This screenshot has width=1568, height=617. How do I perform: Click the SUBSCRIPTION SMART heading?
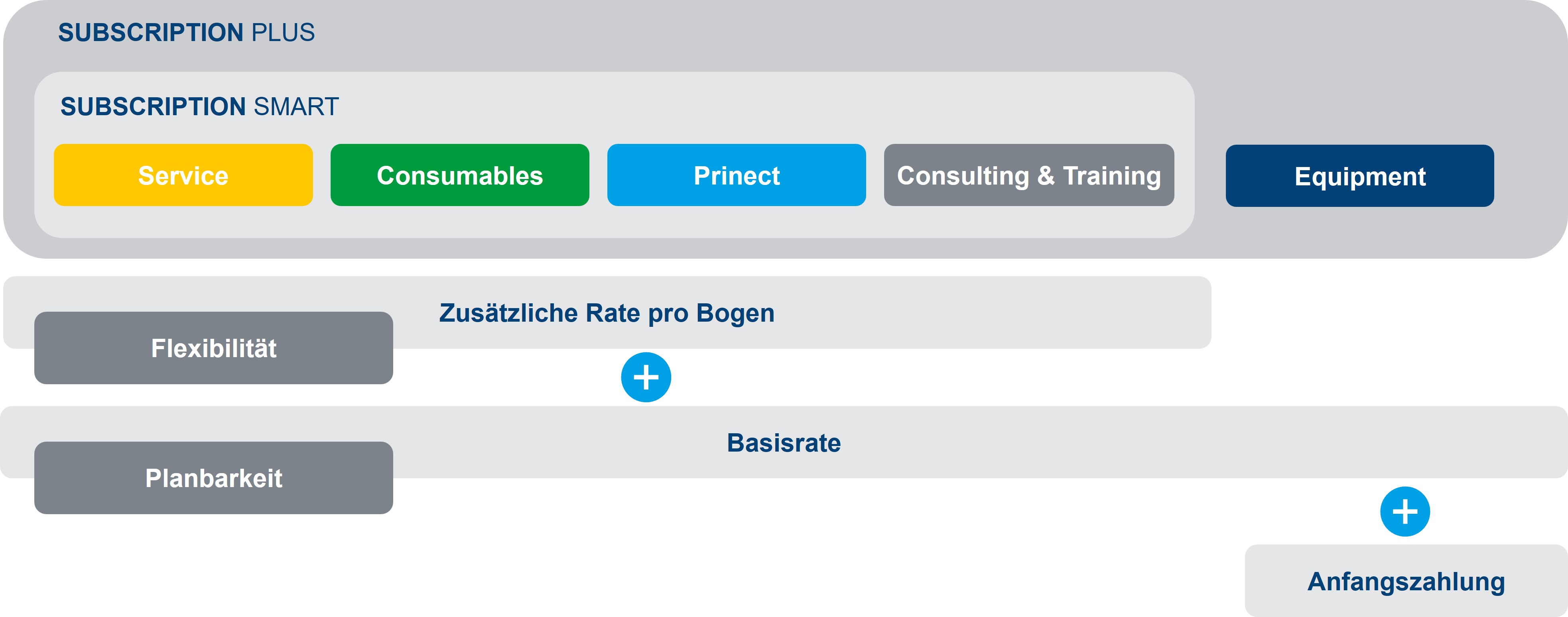(200, 106)
